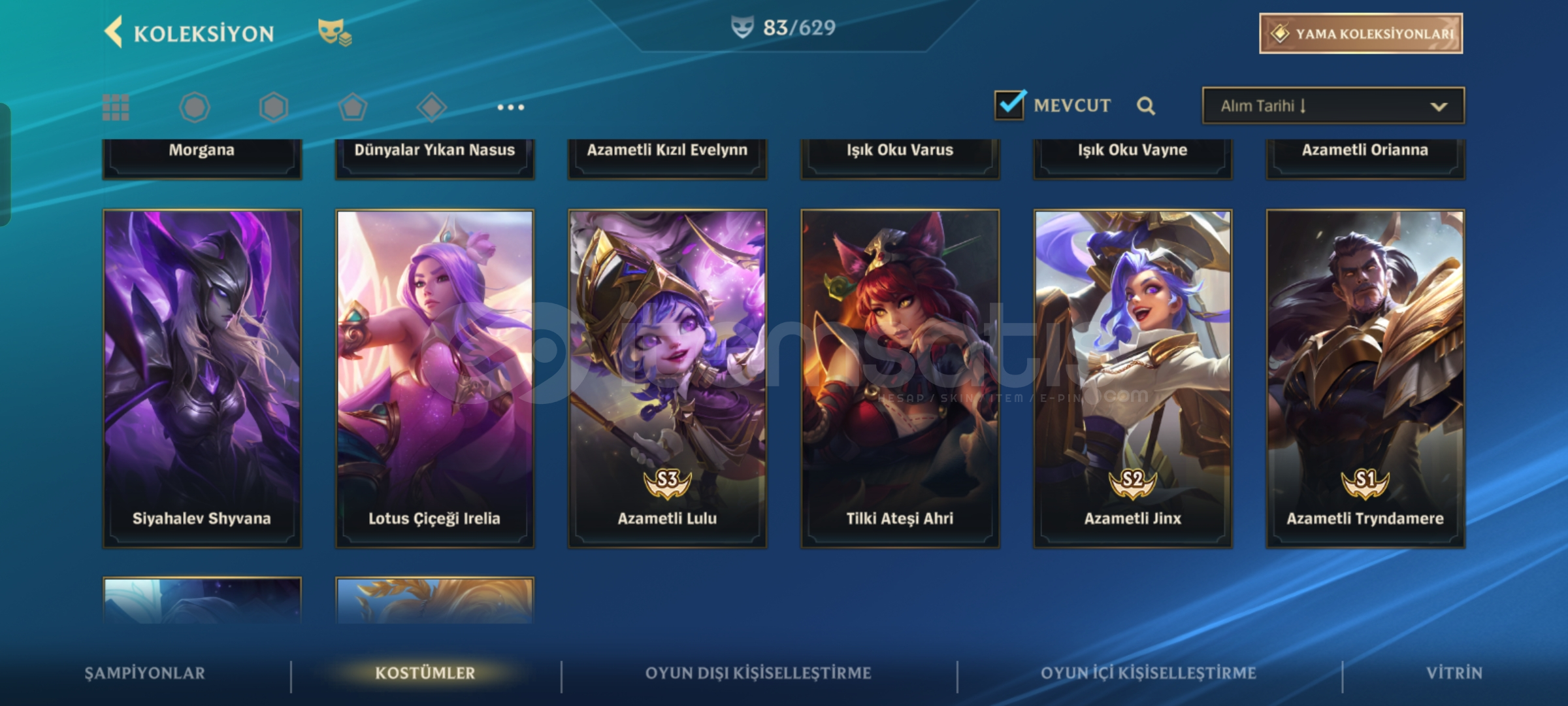
Task: Open the VİTRİN tab
Action: tap(1454, 673)
